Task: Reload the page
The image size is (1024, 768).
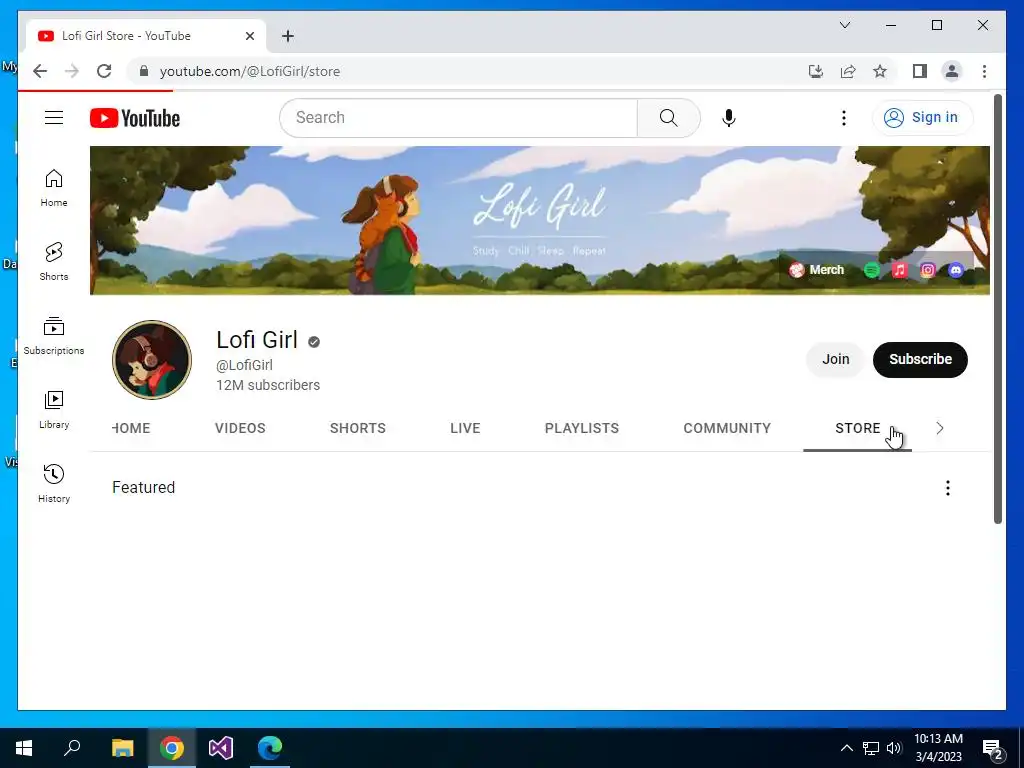Action: pos(104,71)
